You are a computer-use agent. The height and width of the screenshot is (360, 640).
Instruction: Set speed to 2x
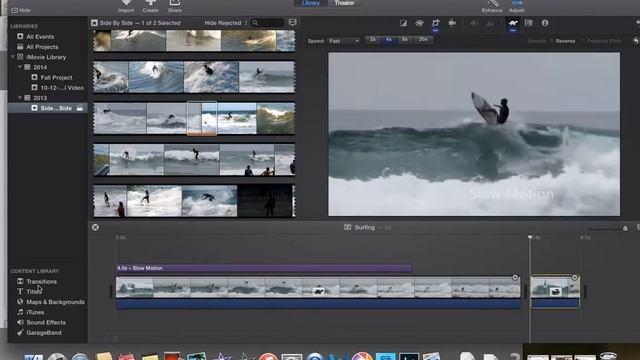click(373, 40)
